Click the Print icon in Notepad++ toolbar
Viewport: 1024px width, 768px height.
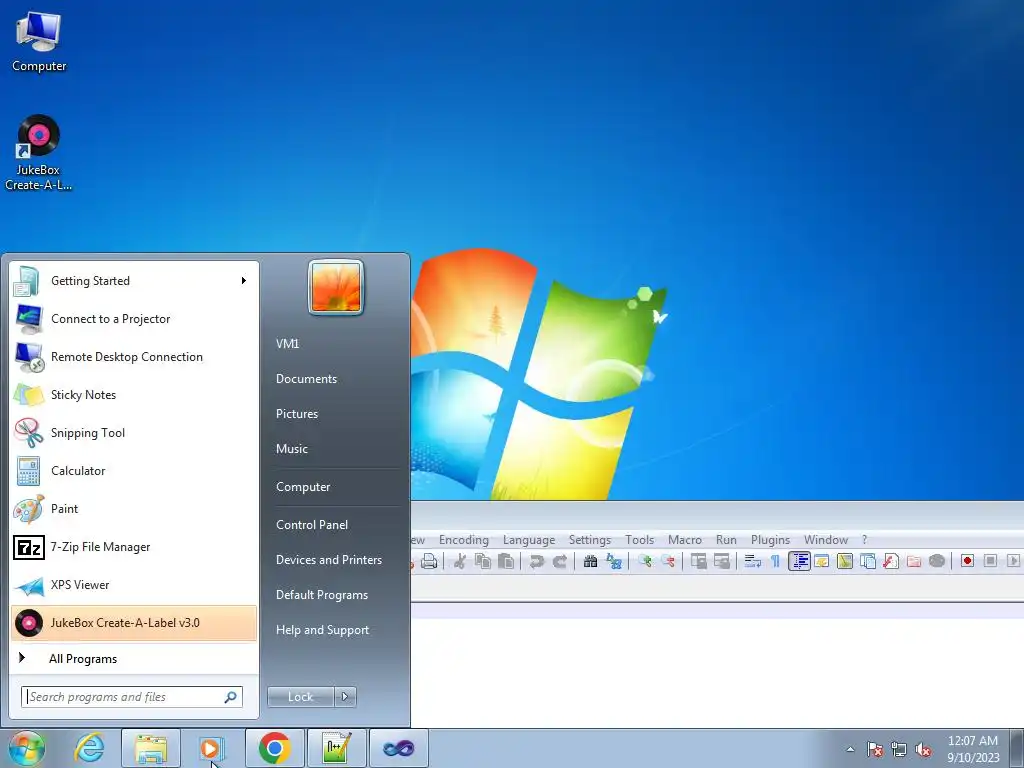428,561
